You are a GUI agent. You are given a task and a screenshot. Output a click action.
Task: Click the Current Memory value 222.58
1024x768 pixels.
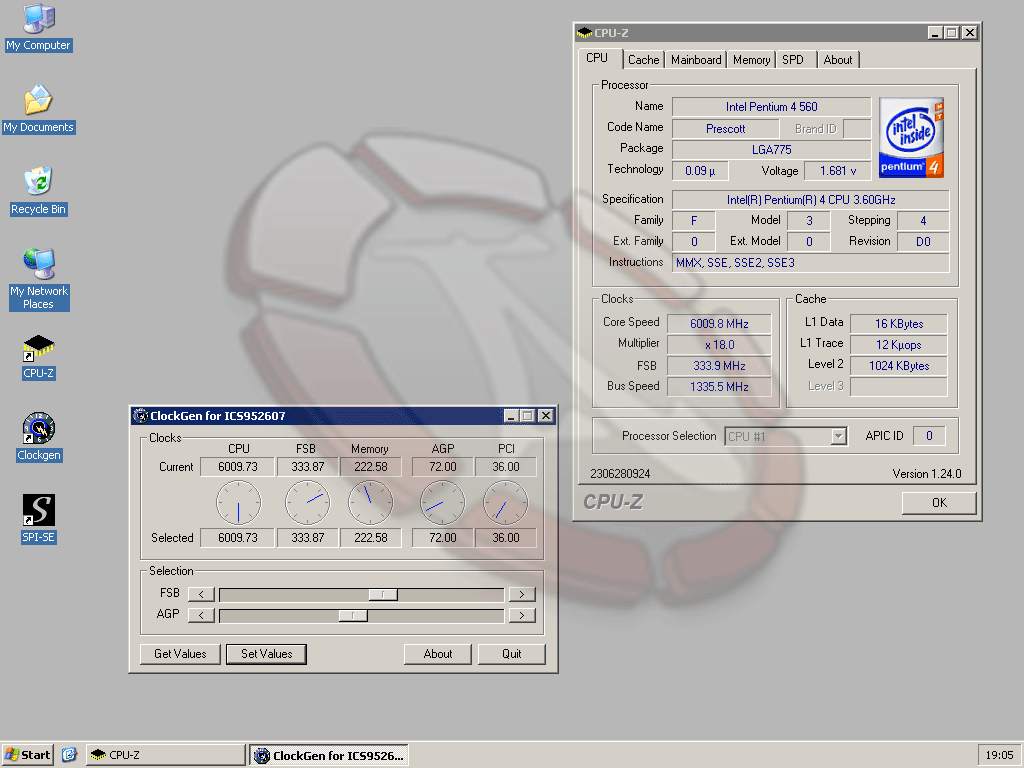tap(371, 467)
